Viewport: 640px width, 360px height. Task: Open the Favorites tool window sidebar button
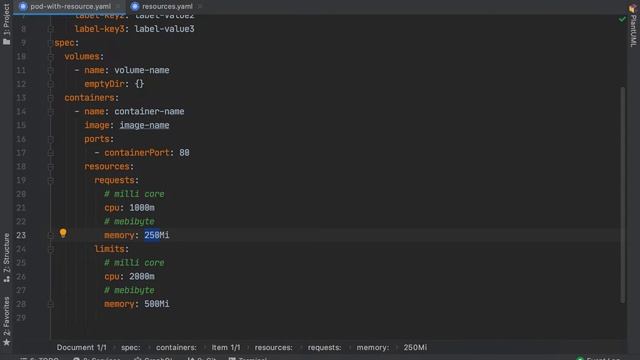pyautogui.click(x=6, y=322)
